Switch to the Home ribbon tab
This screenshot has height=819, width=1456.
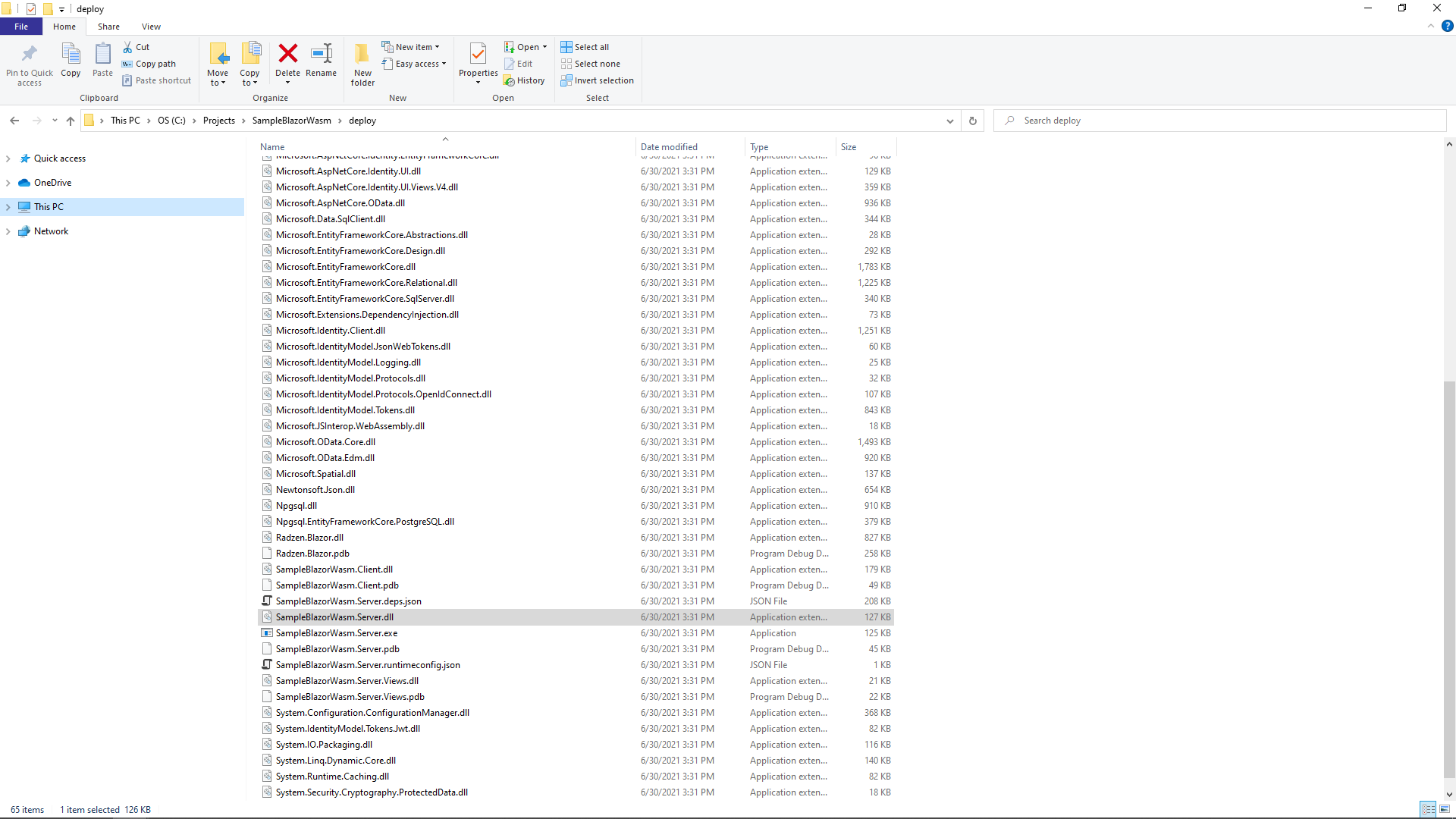click(x=64, y=27)
